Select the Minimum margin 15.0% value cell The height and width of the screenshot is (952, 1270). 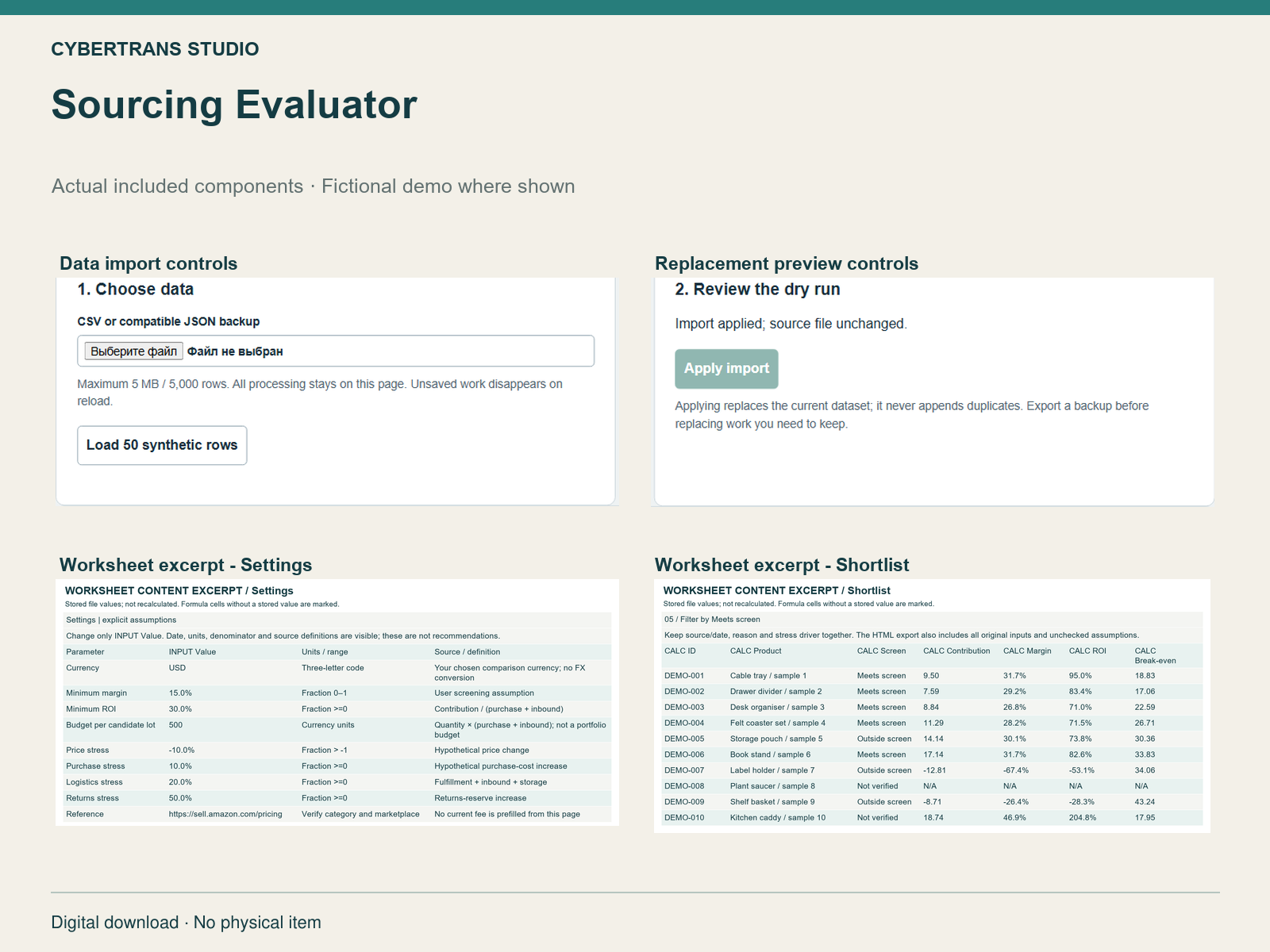pyautogui.click(x=180, y=693)
